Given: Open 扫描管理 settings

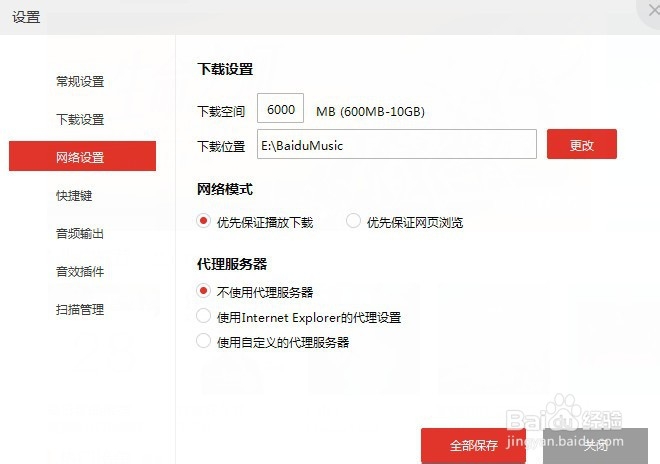Looking at the screenshot, I should (80, 309).
